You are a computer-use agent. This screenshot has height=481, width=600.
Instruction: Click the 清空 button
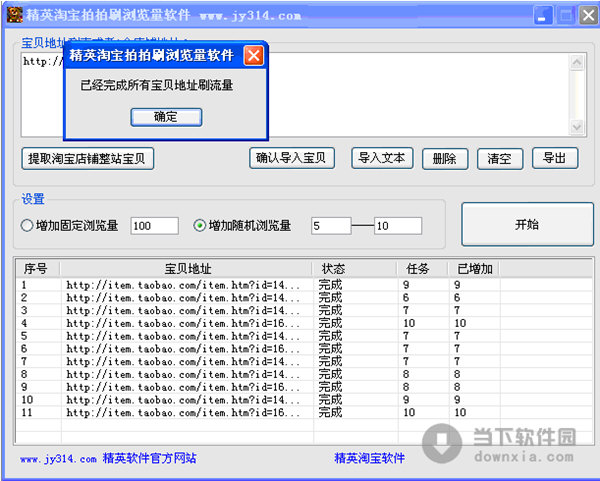pos(500,158)
